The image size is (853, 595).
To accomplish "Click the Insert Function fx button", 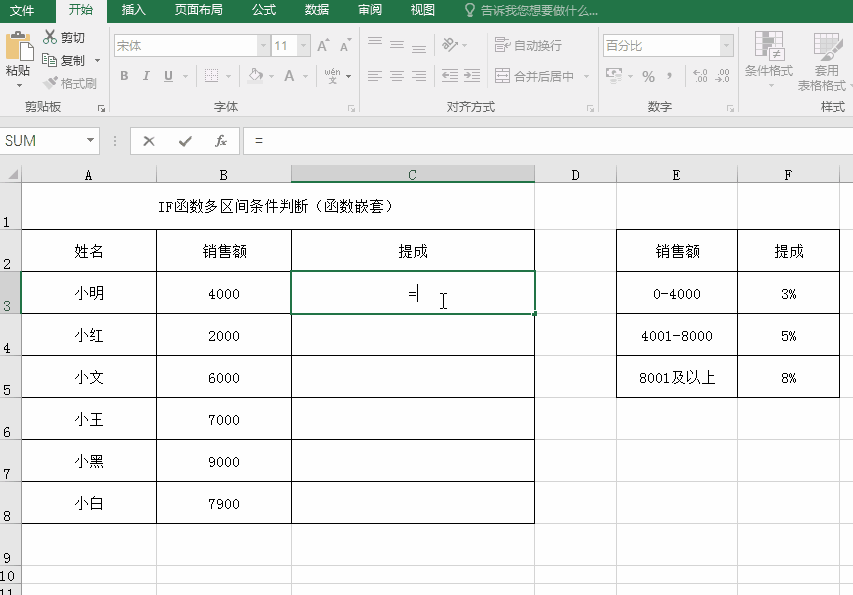I will click(220, 141).
